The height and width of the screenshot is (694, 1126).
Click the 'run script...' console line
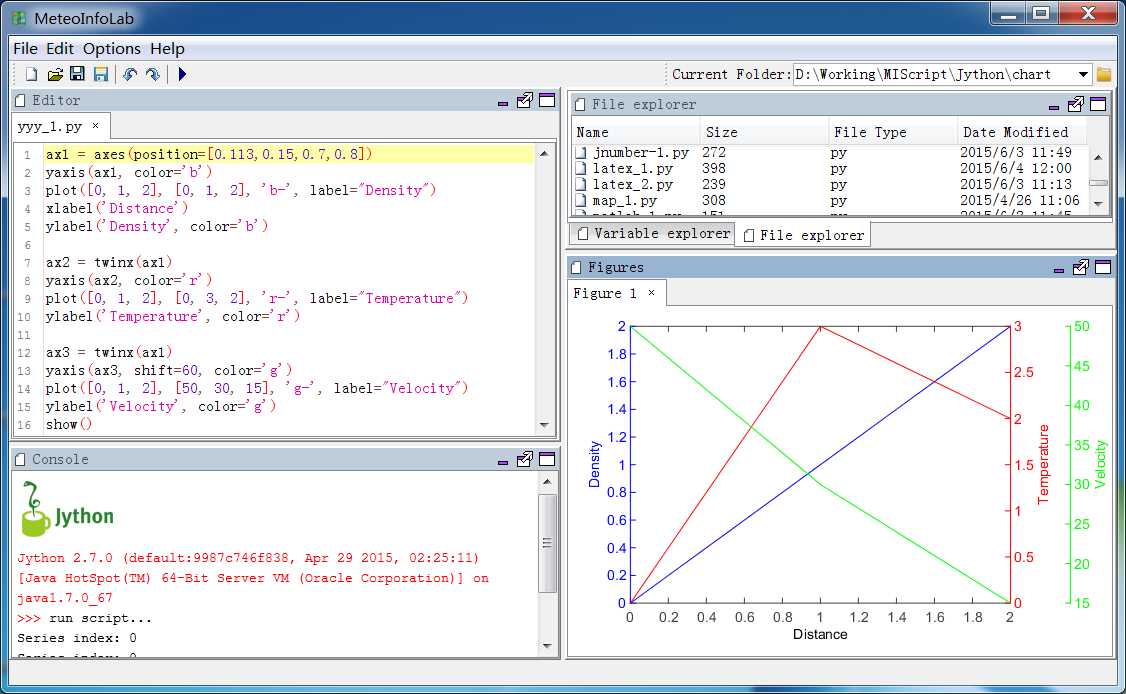[101, 618]
